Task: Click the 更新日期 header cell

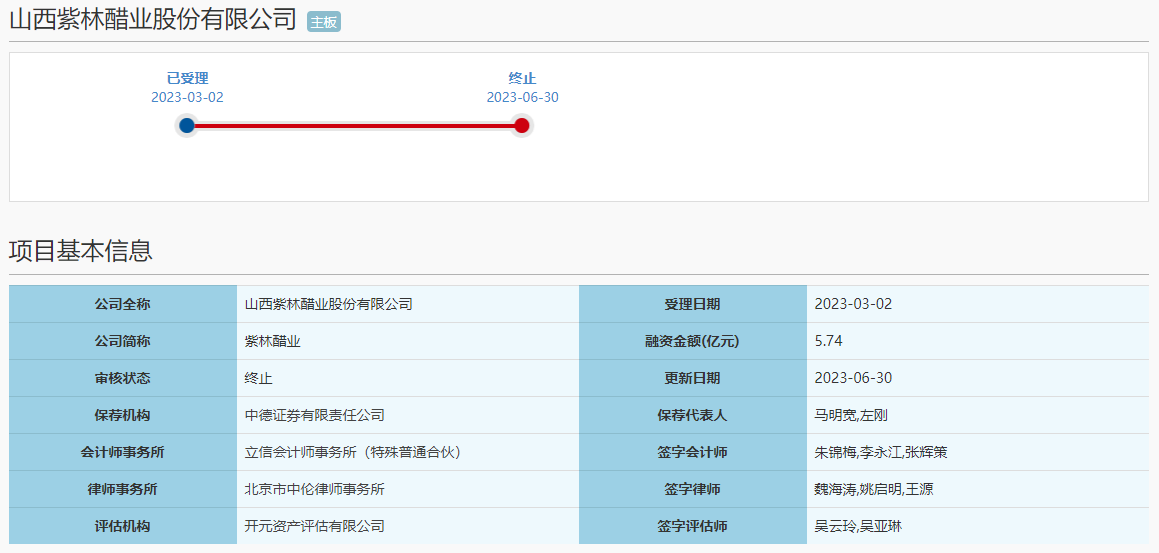Action: (693, 379)
